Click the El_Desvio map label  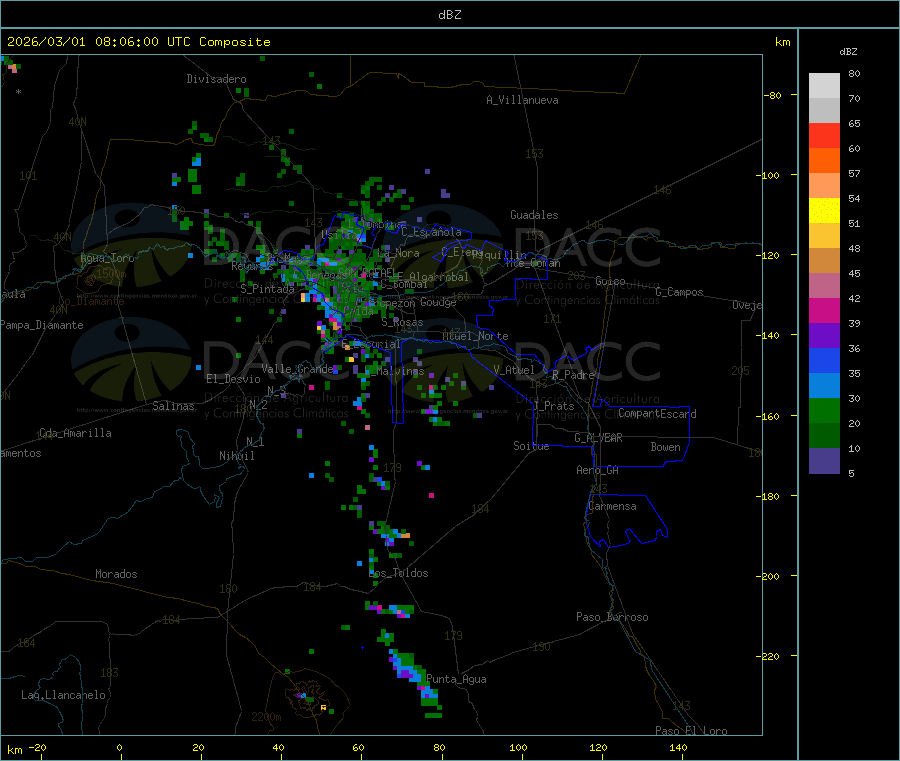[x=234, y=379]
